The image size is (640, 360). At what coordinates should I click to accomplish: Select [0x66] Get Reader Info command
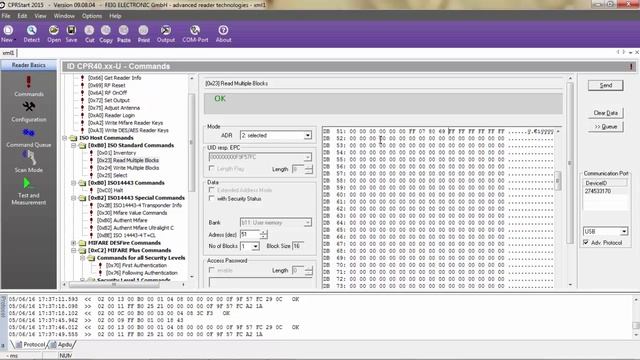[115, 78]
